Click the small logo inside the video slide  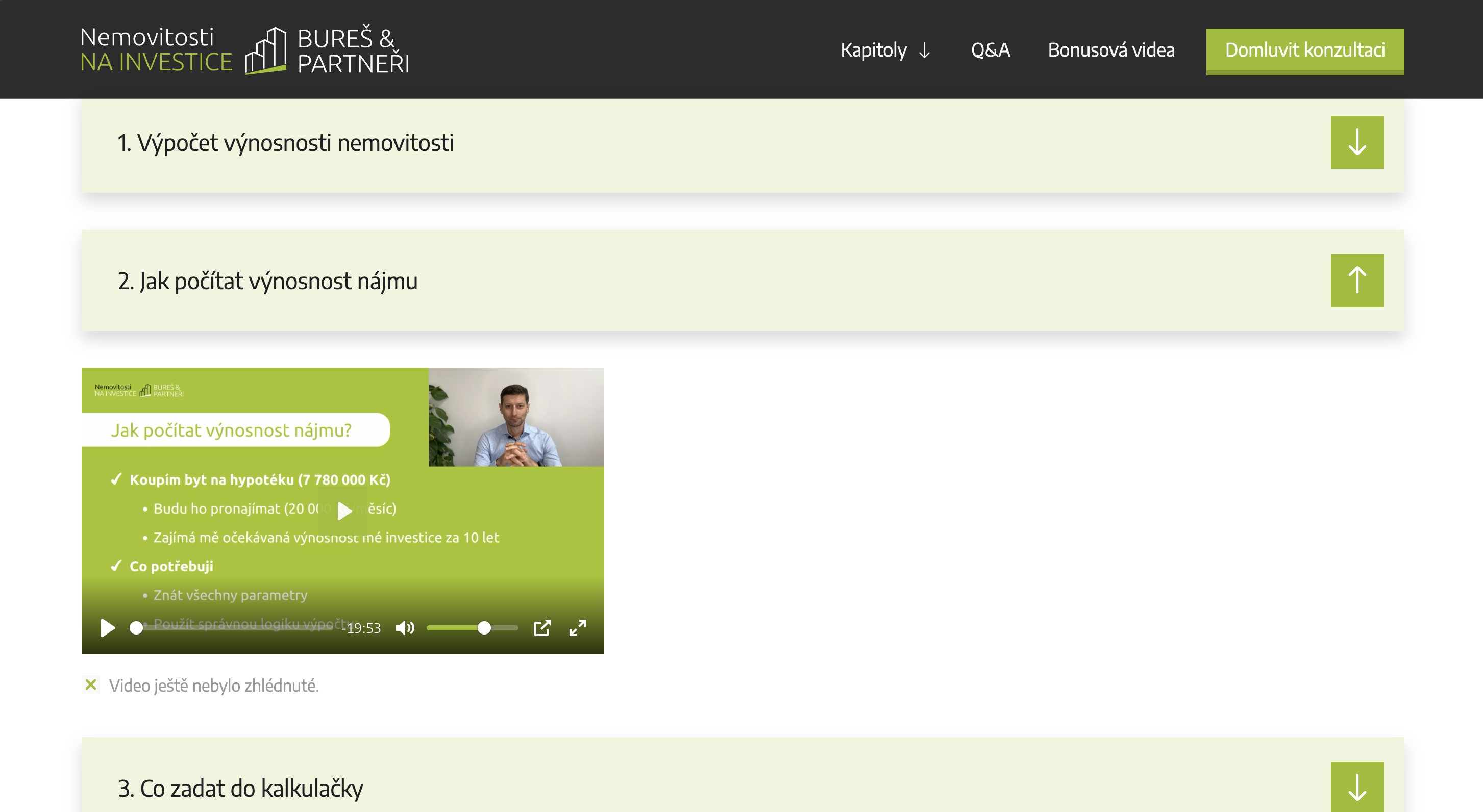coord(139,390)
